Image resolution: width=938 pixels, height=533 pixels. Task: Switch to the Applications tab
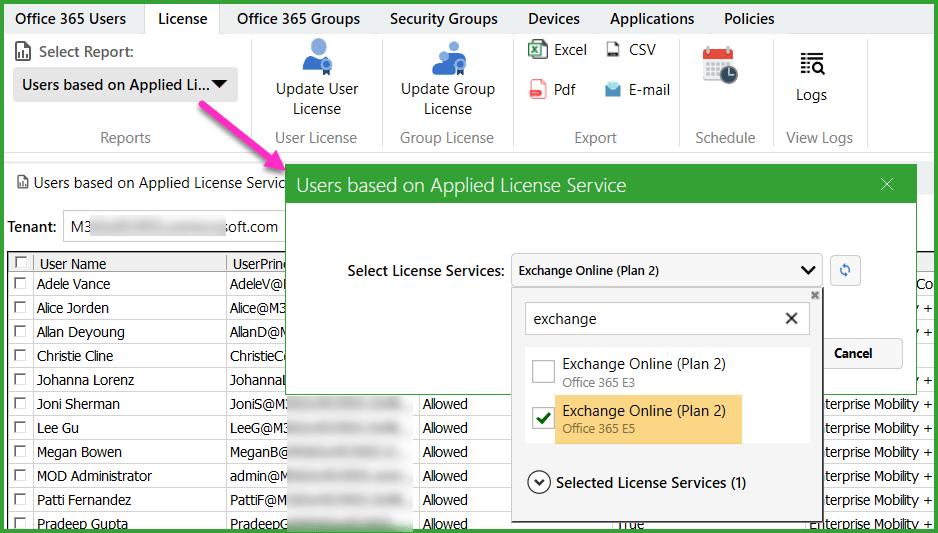652,19
